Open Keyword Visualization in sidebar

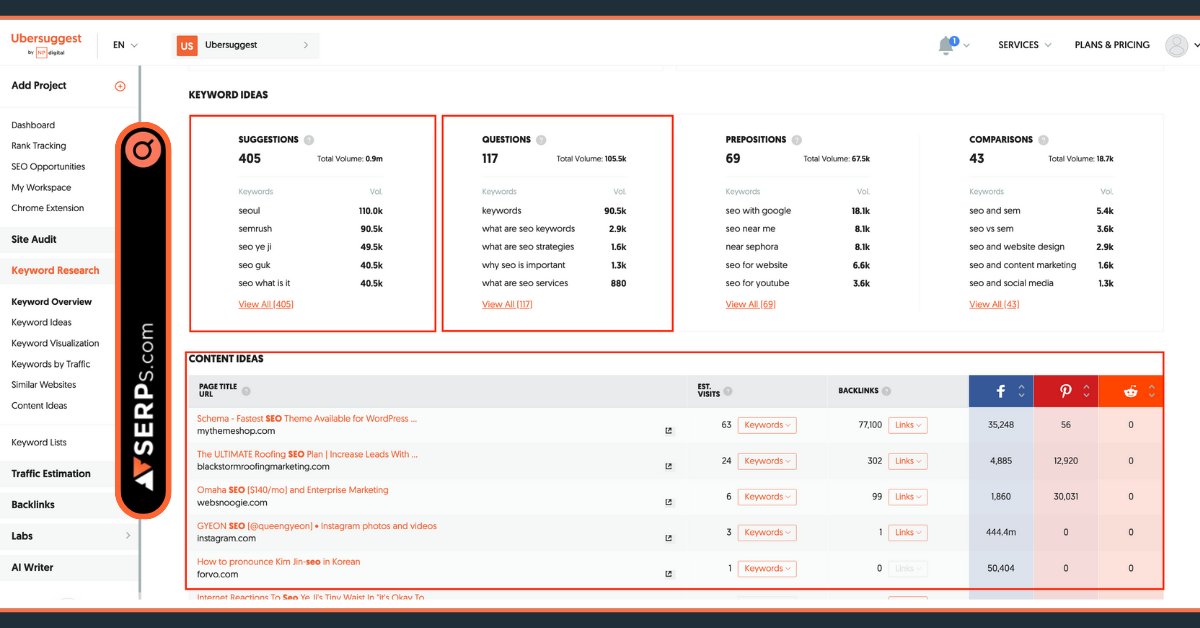click(x=56, y=343)
